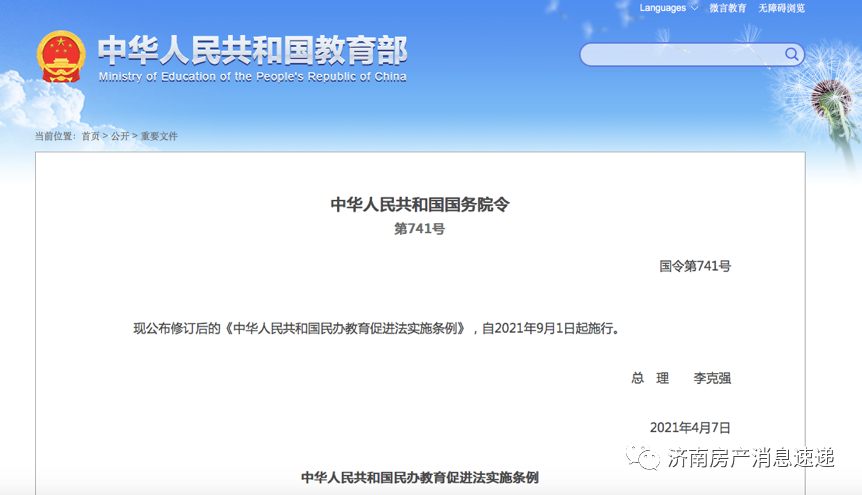Click the title 中华人民共和国民办教育促进法实施条例
This screenshot has width=862, height=495.
(419, 477)
